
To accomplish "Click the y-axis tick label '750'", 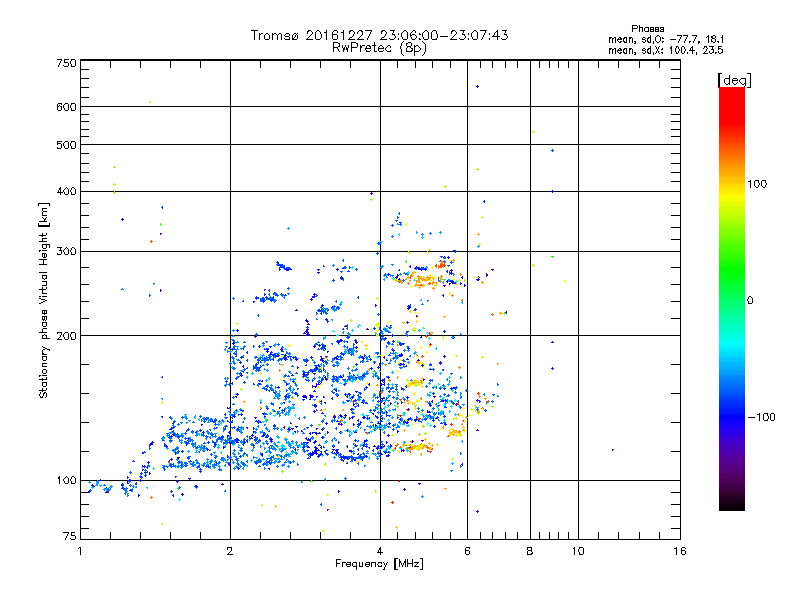I will coord(66,63).
